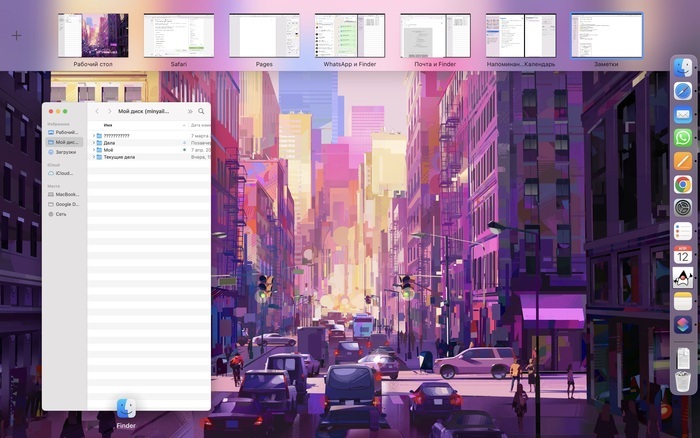
Task: Open Calendar showing 12 in the Dock
Action: coord(683,254)
